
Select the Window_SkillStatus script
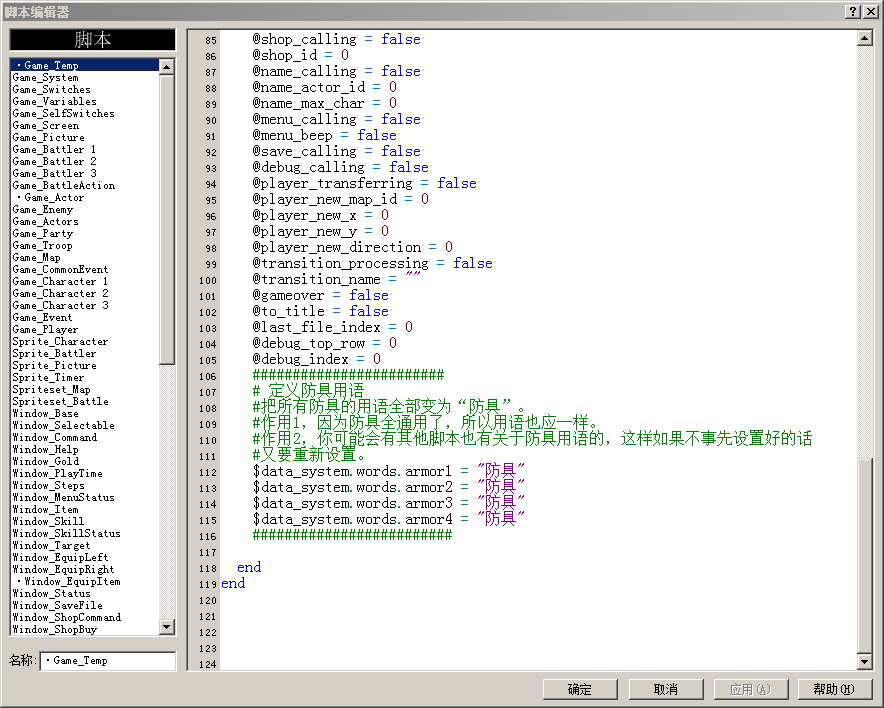point(85,533)
